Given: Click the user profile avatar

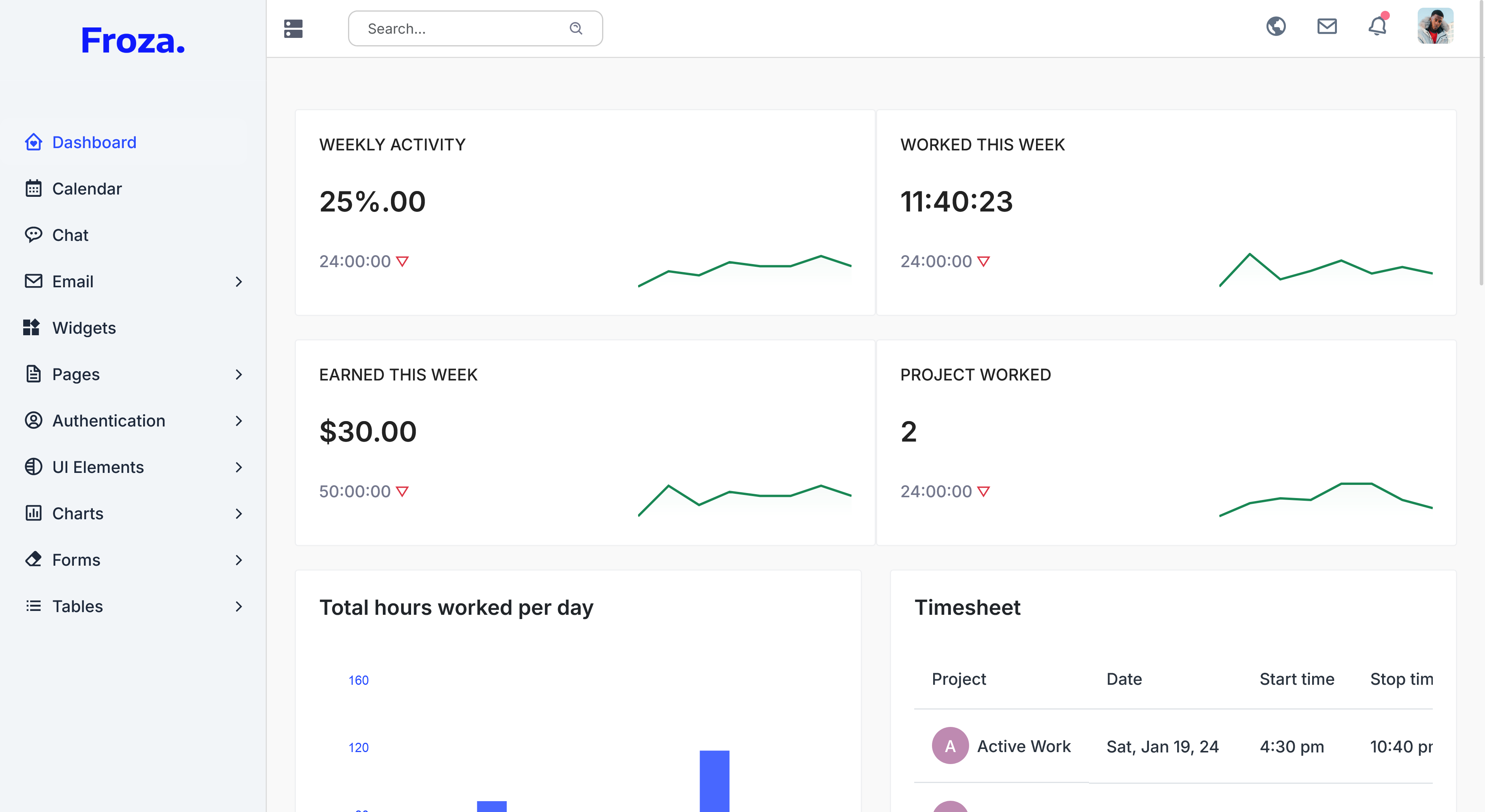Looking at the screenshot, I should (x=1435, y=27).
